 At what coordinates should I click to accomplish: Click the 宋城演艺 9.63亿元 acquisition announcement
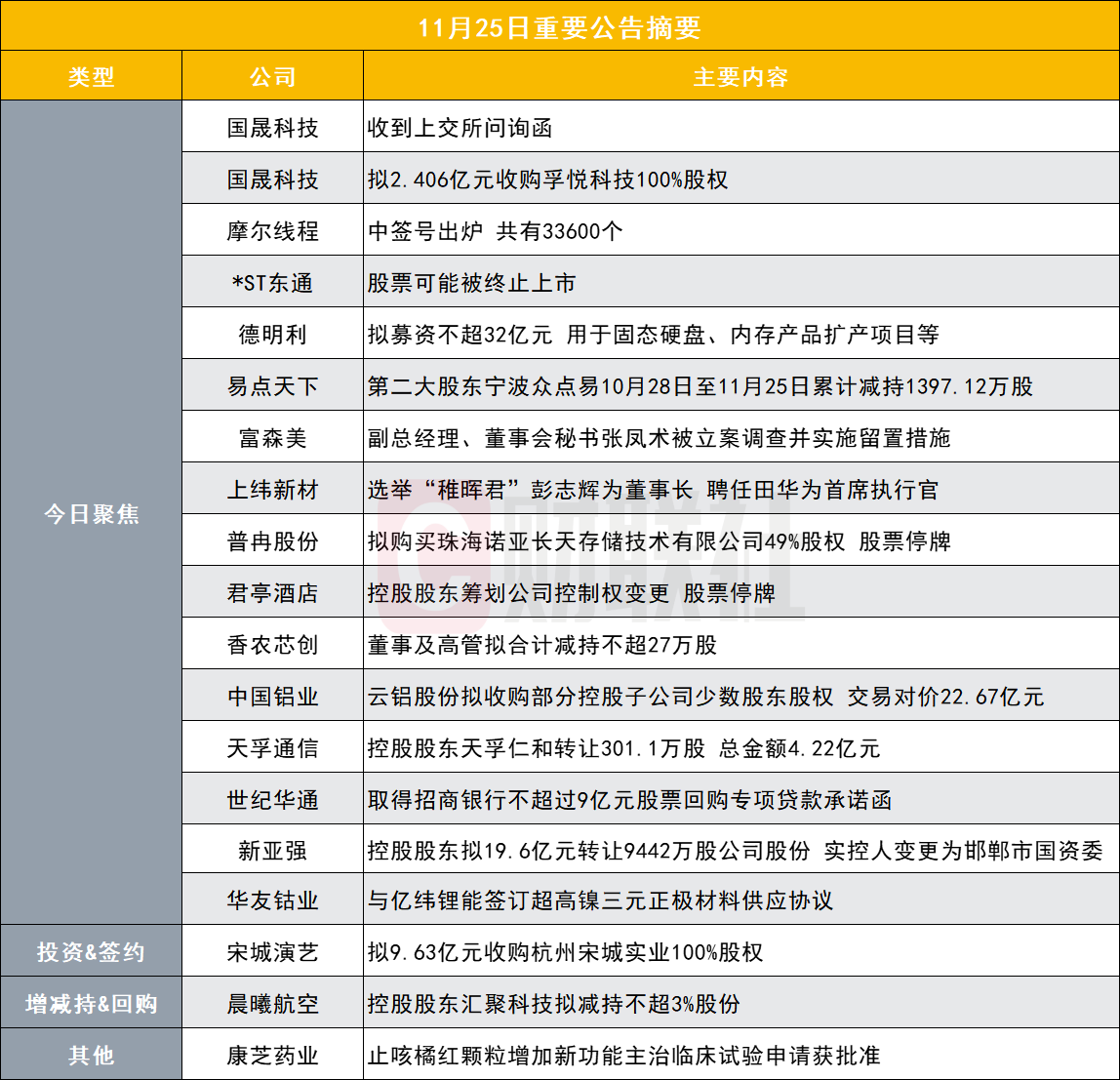click(565, 951)
